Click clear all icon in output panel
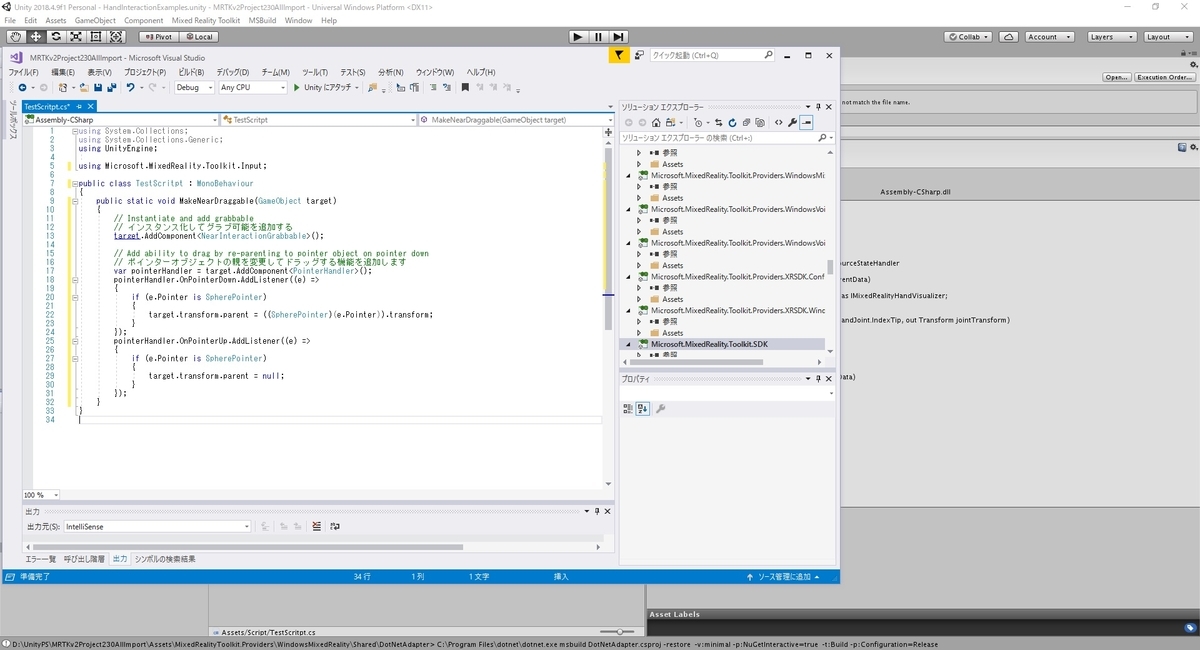Viewport: 1200px width, 650px height. [317, 526]
